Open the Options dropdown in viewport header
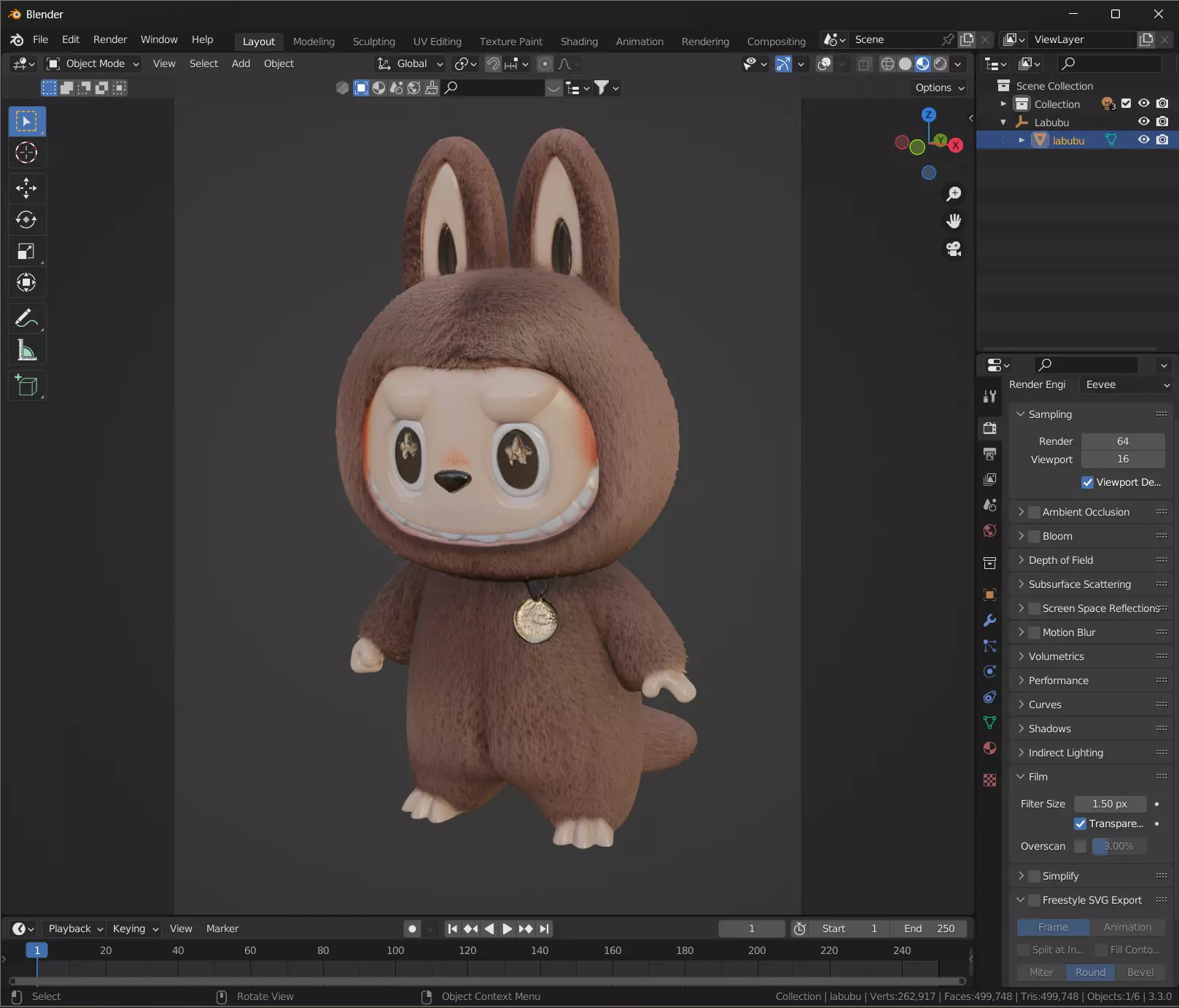 coord(939,88)
